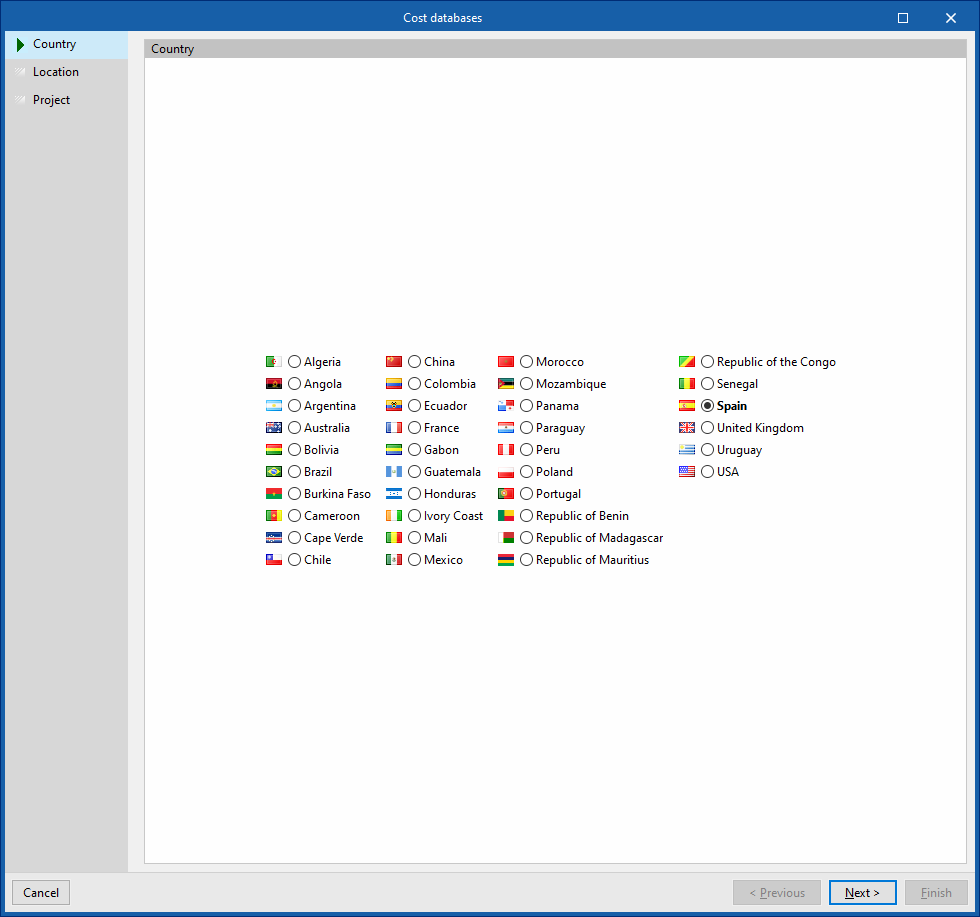980x917 pixels.
Task: Choose Republic of Madagascar radio button
Action: 526,538
